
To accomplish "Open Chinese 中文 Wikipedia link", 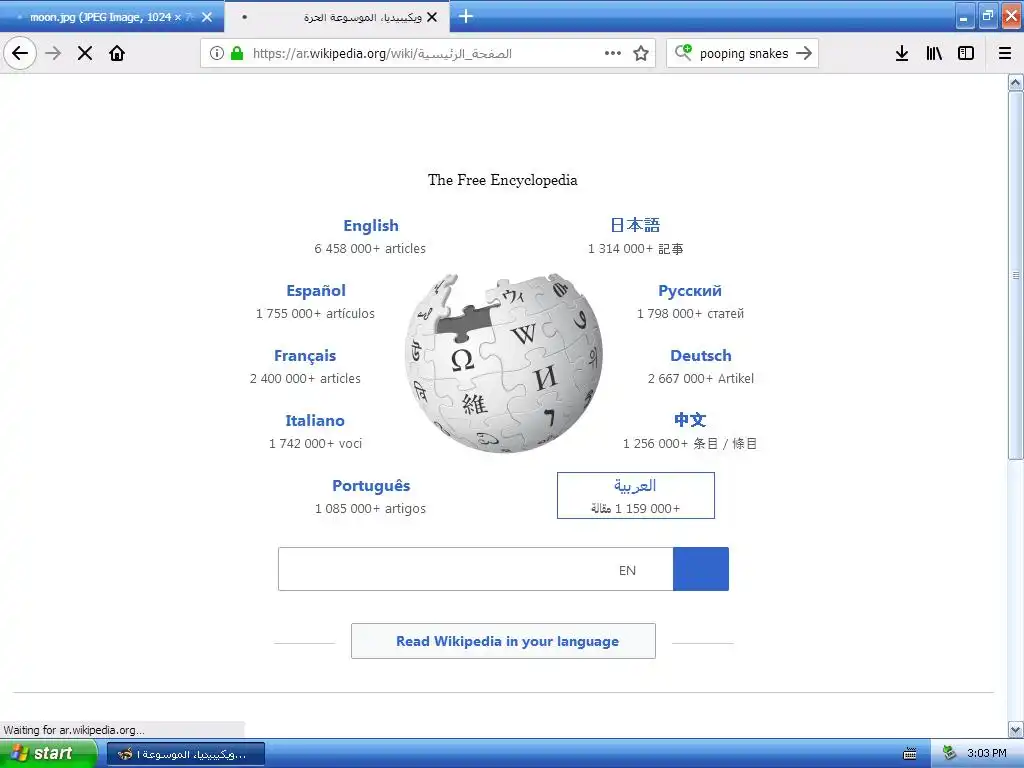I will tap(690, 420).
